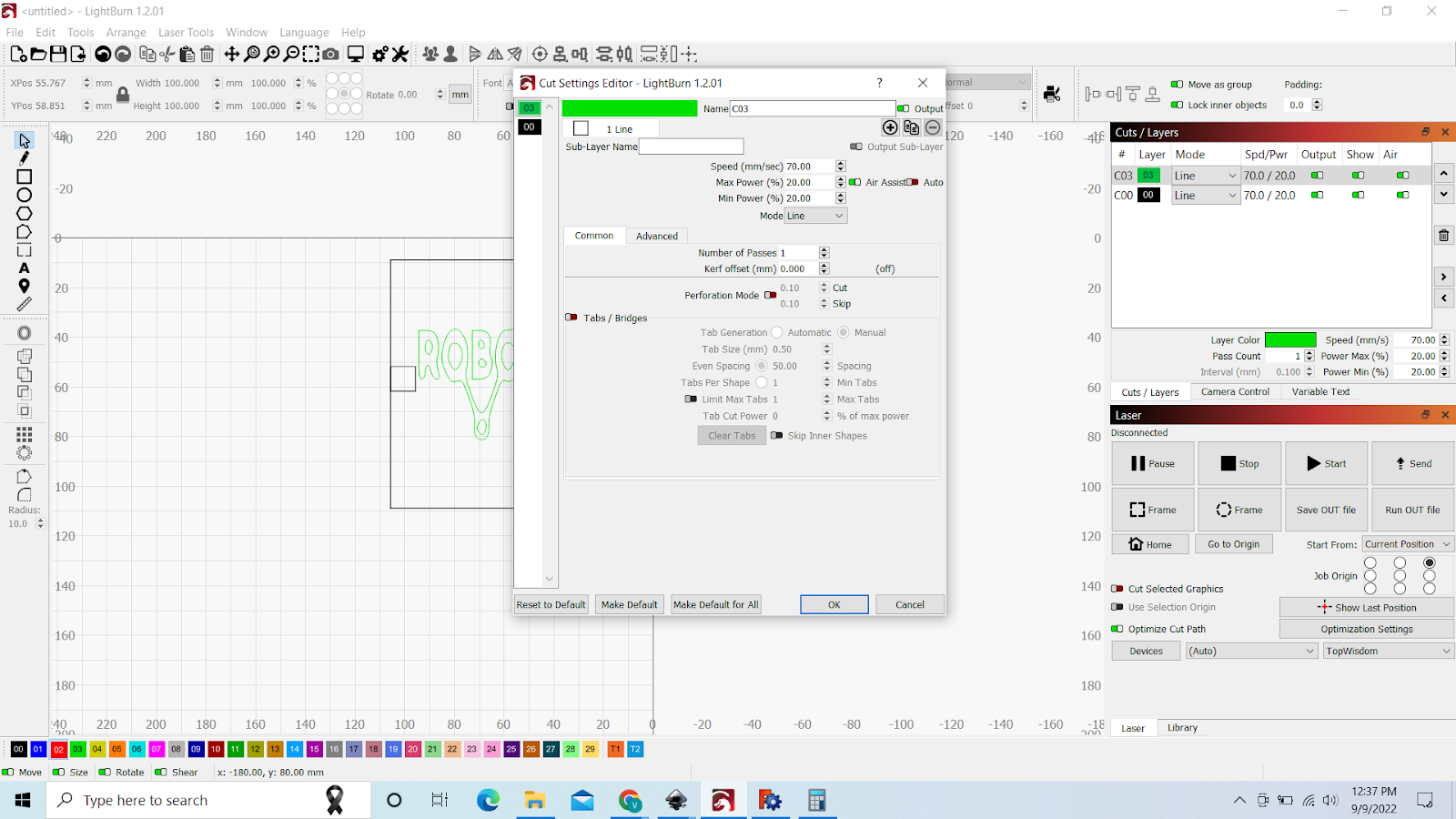Toggle Move as group switch
The height and width of the screenshot is (819, 1456).
1177,85
